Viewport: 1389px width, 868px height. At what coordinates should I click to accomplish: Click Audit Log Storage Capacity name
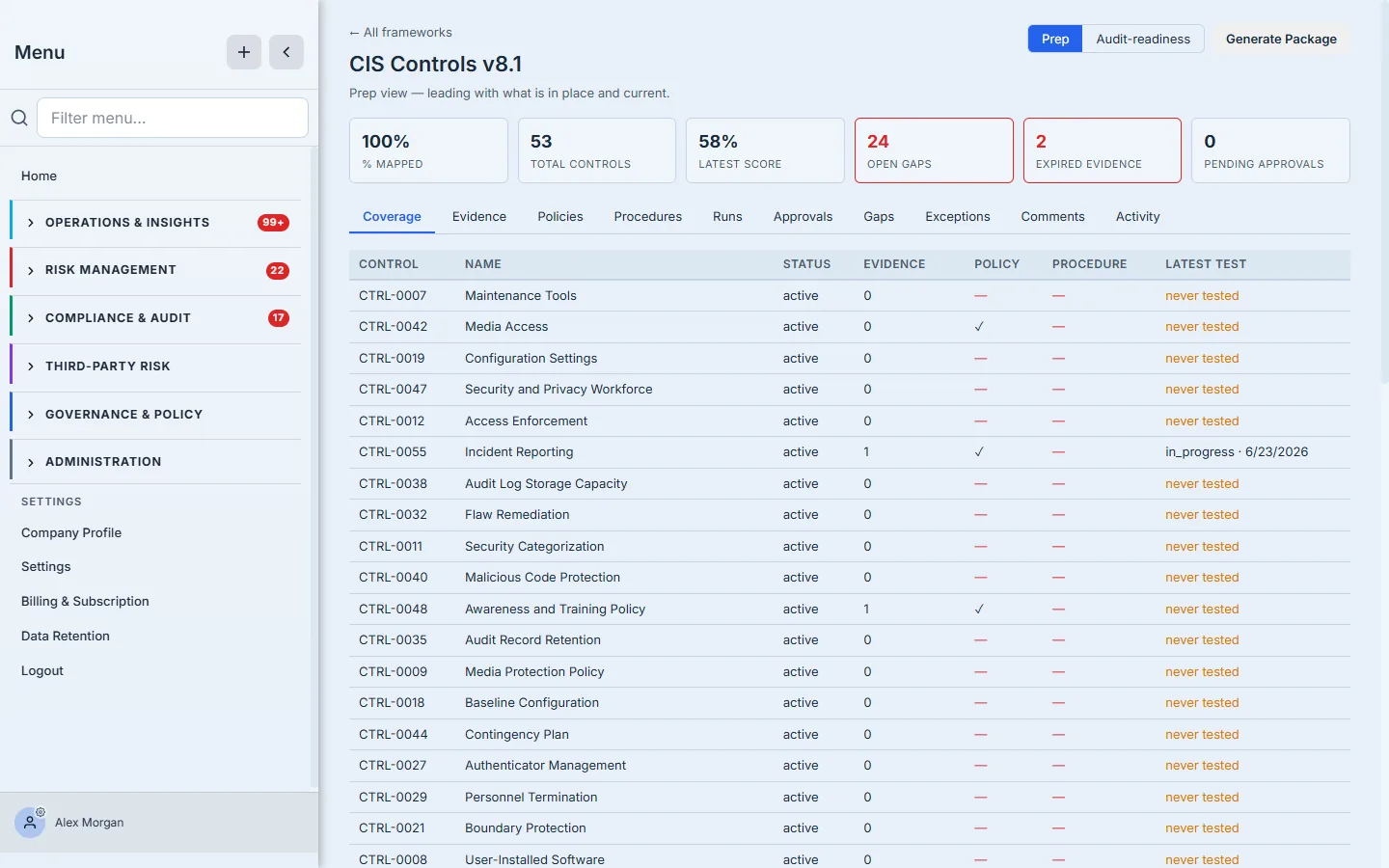[x=546, y=484]
